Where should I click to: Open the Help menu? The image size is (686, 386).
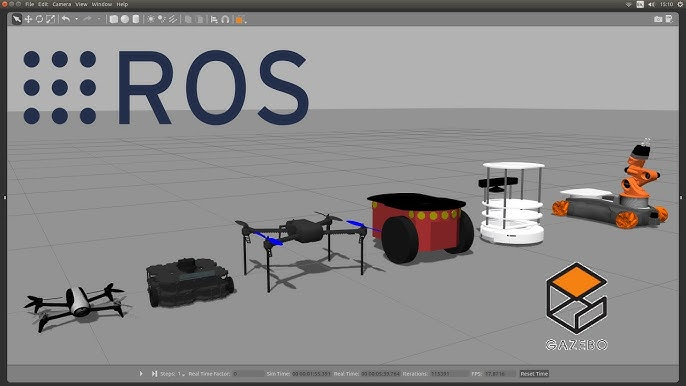[122, 4]
